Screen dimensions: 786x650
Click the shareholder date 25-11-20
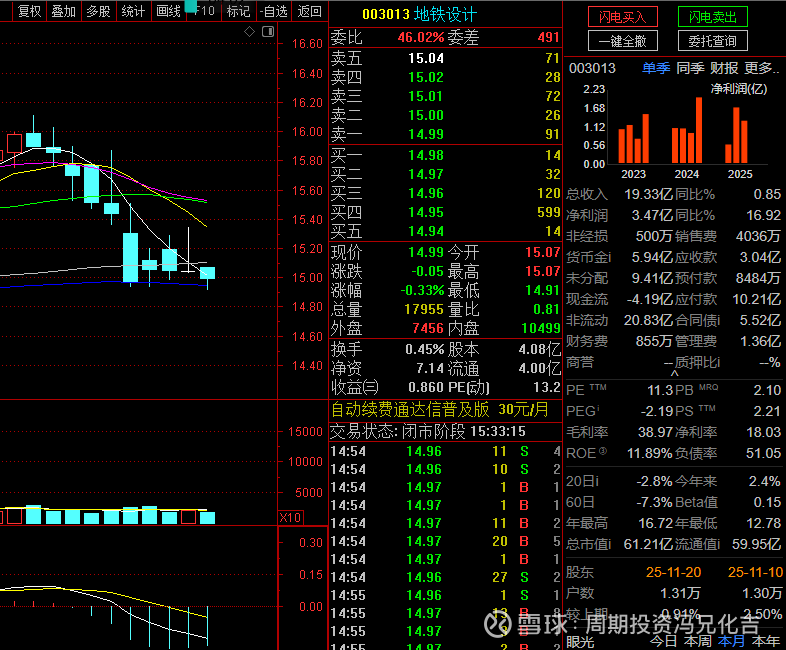point(673,572)
